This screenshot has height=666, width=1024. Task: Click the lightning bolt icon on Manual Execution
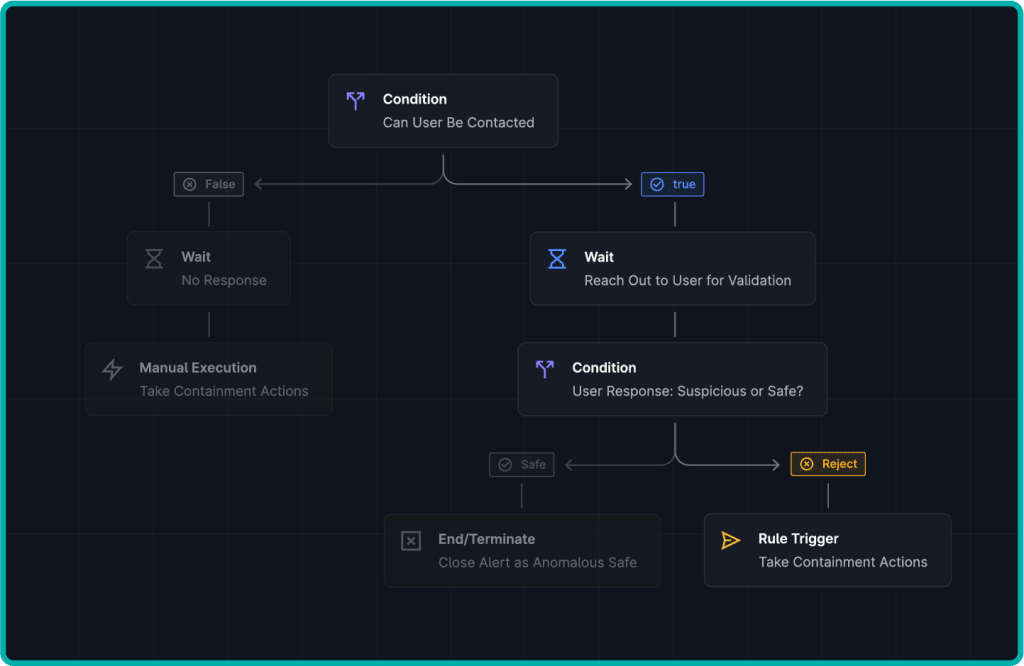[x=112, y=368]
